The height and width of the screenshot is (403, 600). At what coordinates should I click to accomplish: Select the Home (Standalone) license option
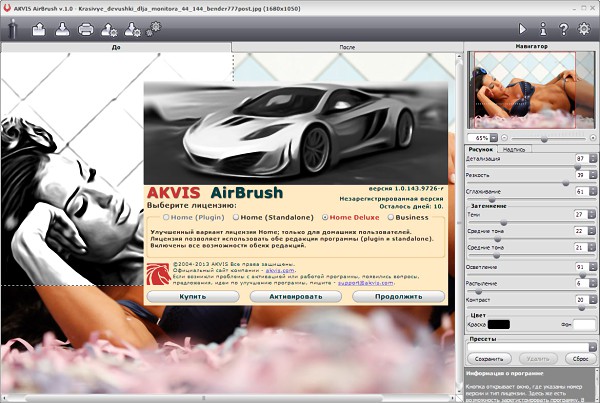tap(273, 217)
